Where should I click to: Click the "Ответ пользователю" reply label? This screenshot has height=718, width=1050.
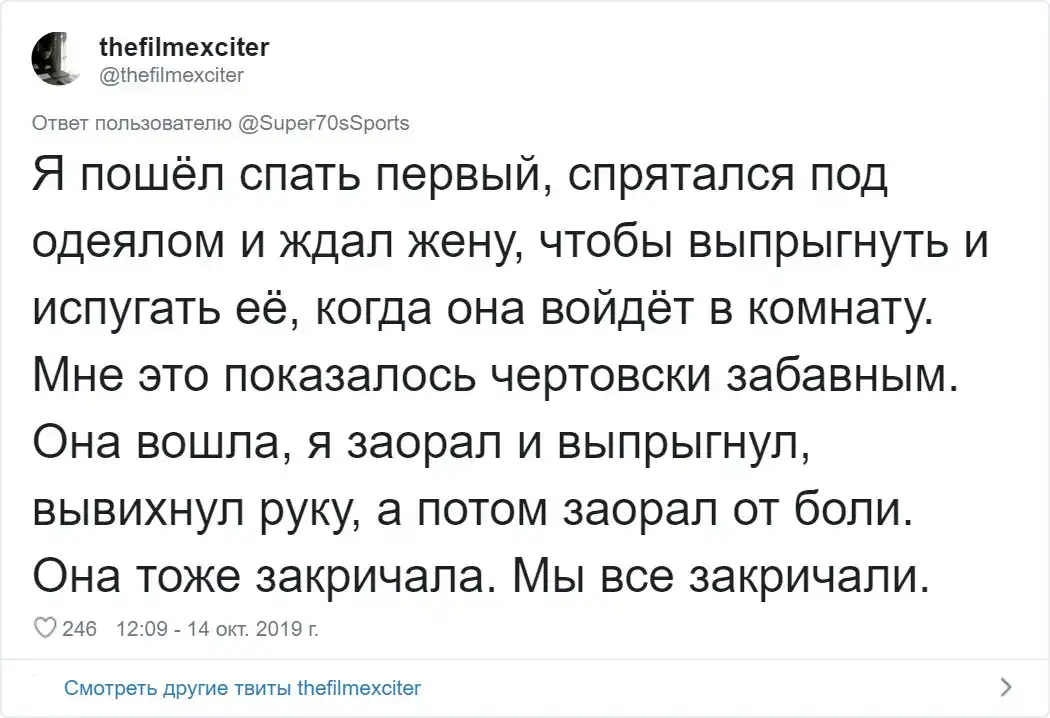tap(134, 124)
